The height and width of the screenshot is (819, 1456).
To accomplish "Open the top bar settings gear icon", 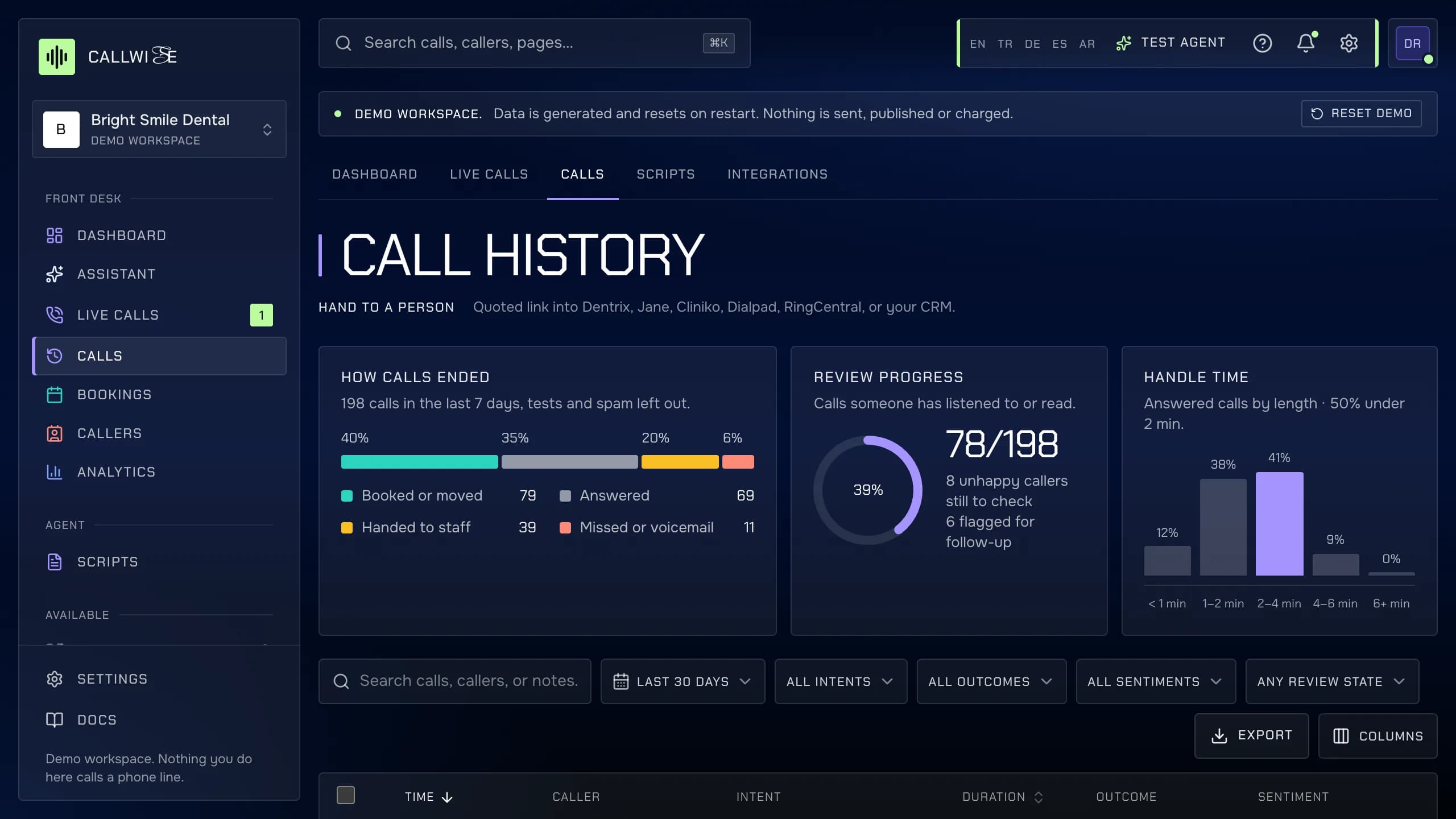I will point(1349,43).
